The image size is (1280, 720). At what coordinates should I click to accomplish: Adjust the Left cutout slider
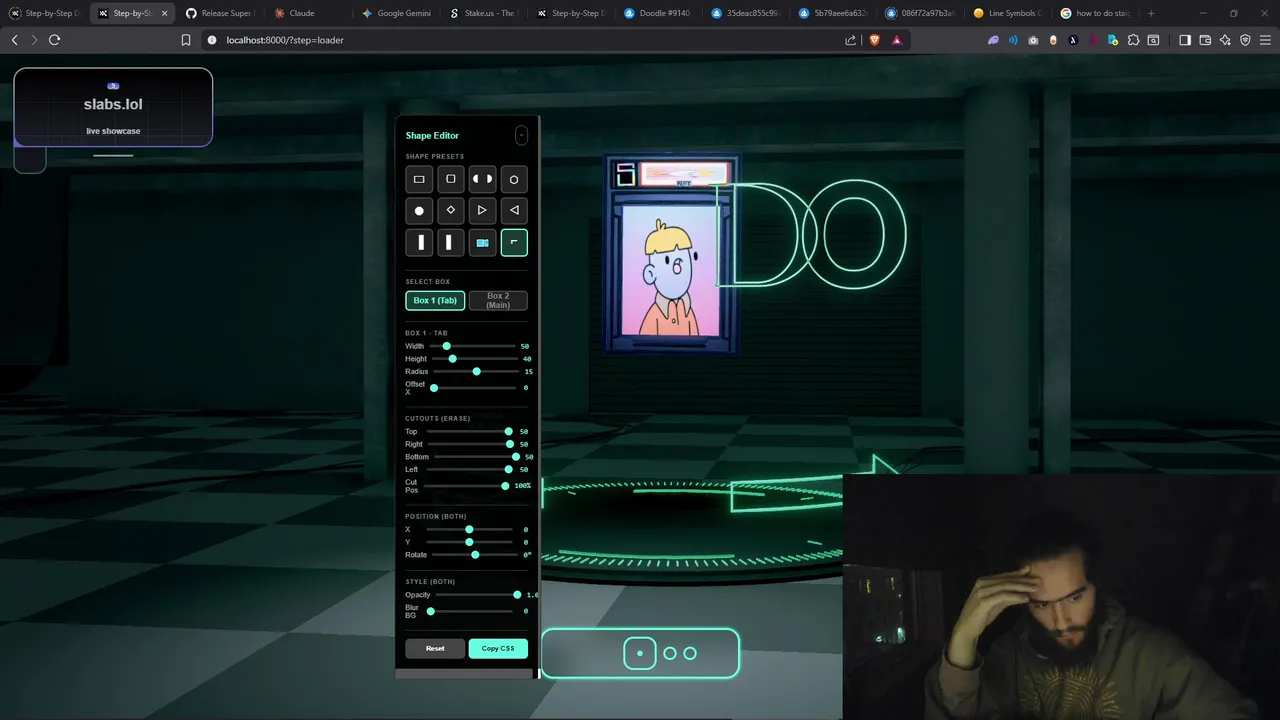[470, 469]
